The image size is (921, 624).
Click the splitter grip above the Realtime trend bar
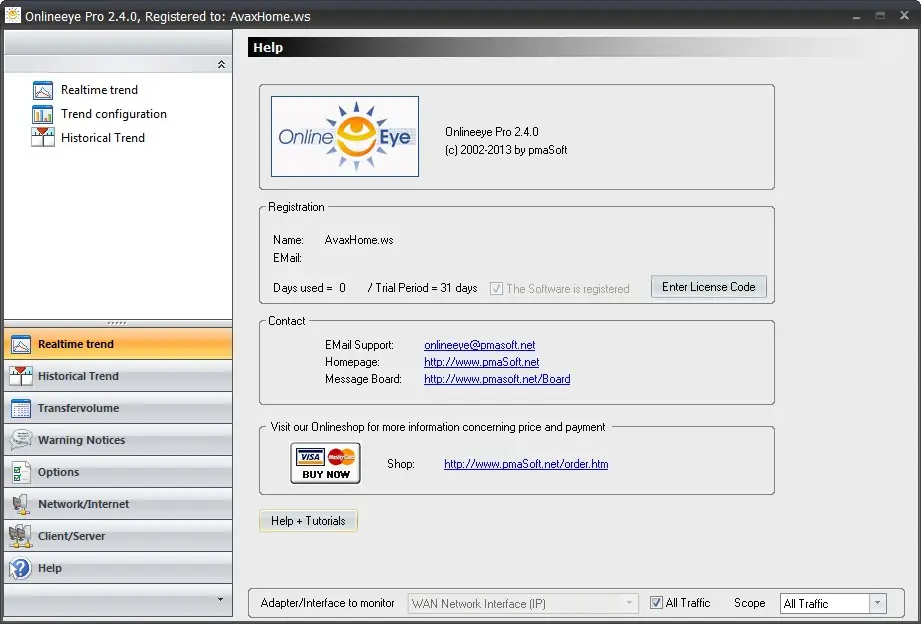[x=117, y=323]
